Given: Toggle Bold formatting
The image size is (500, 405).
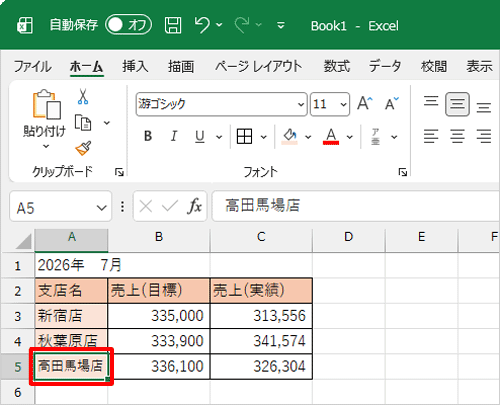Looking at the screenshot, I should (148, 136).
